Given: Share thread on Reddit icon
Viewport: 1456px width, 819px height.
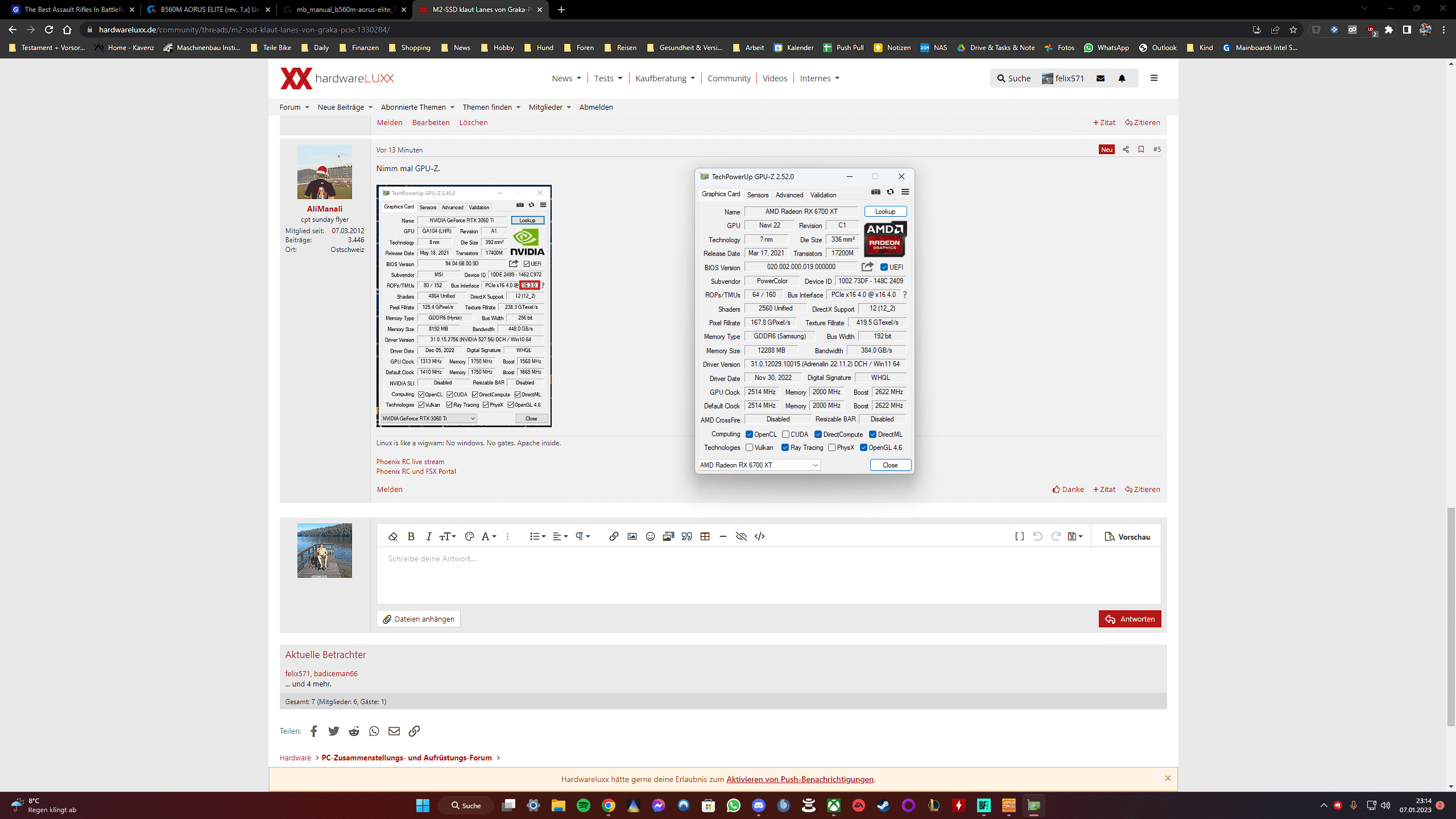Looking at the screenshot, I should (x=354, y=731).
